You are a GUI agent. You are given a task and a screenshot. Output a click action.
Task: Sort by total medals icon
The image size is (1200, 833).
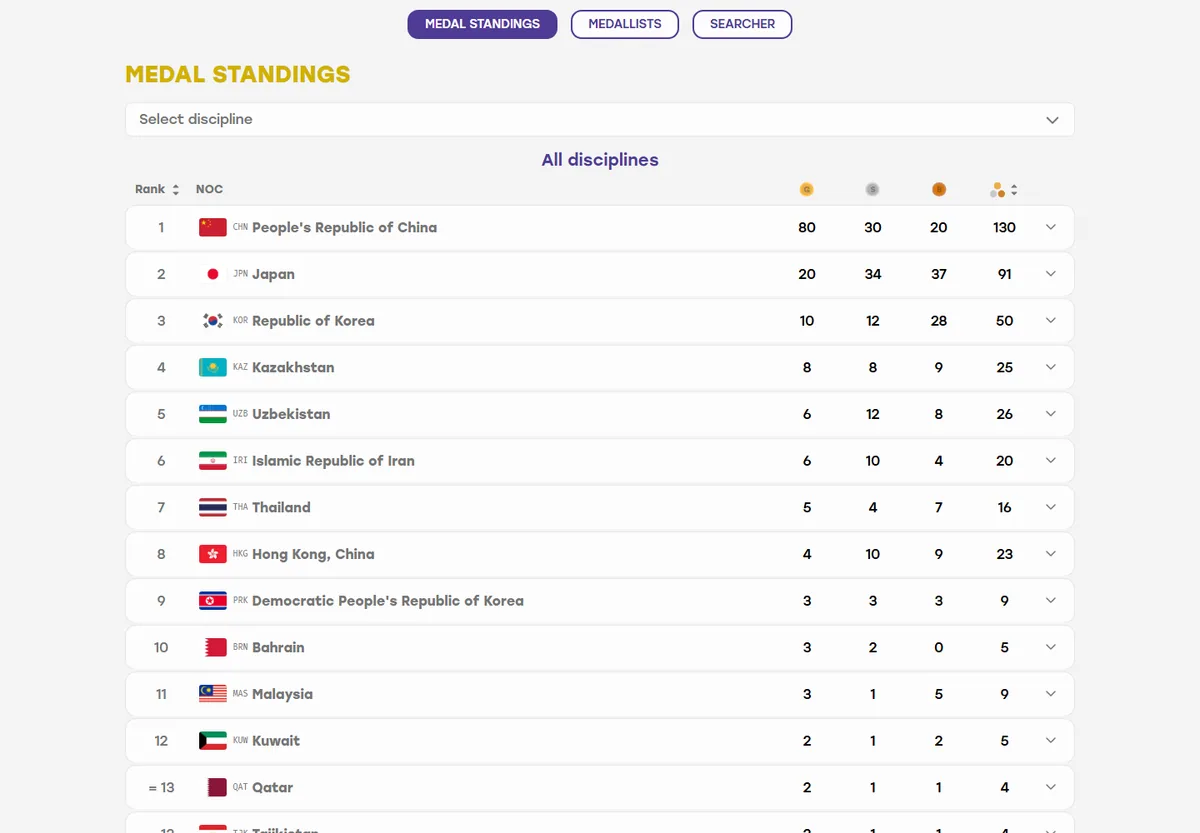pyautogui.click(x=1004, y=189)
